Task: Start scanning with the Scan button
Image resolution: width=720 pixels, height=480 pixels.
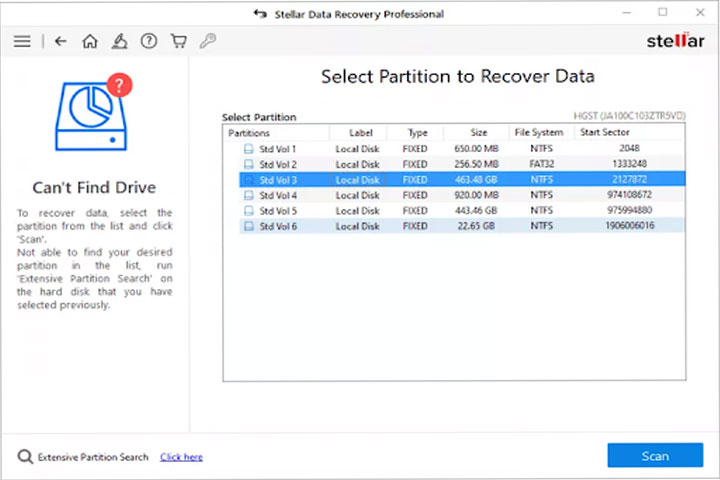Action: [x=655, y=455]
